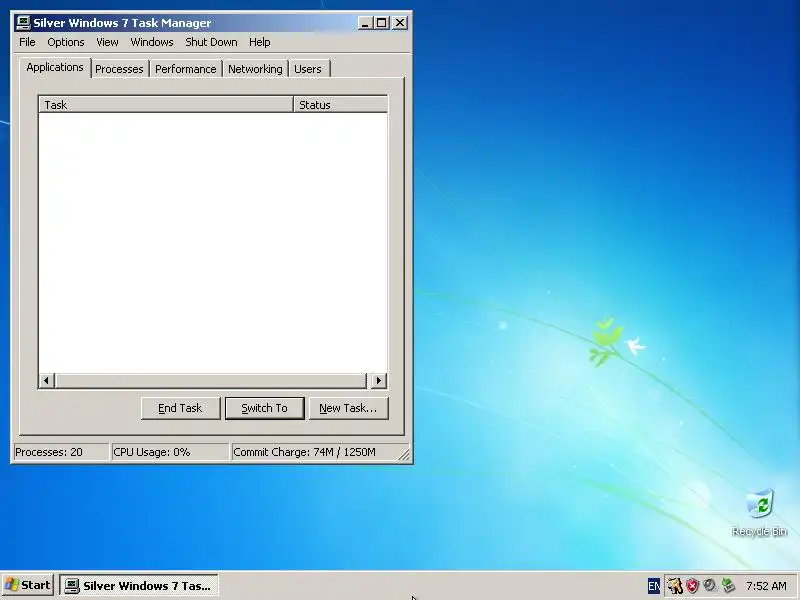The width and height of the screenshot is (800, 600).
Task: Open the Recycle Bin desktop icon
Action: coord(759,512)
